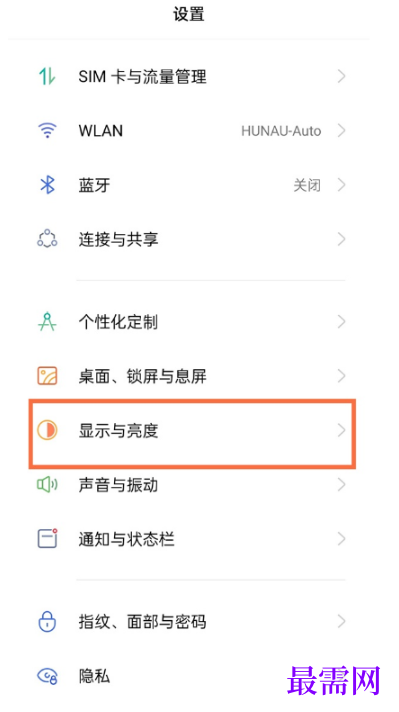
Task: Tap the 指纹、面部与密码 lock icon
Action: pos(47,621)
